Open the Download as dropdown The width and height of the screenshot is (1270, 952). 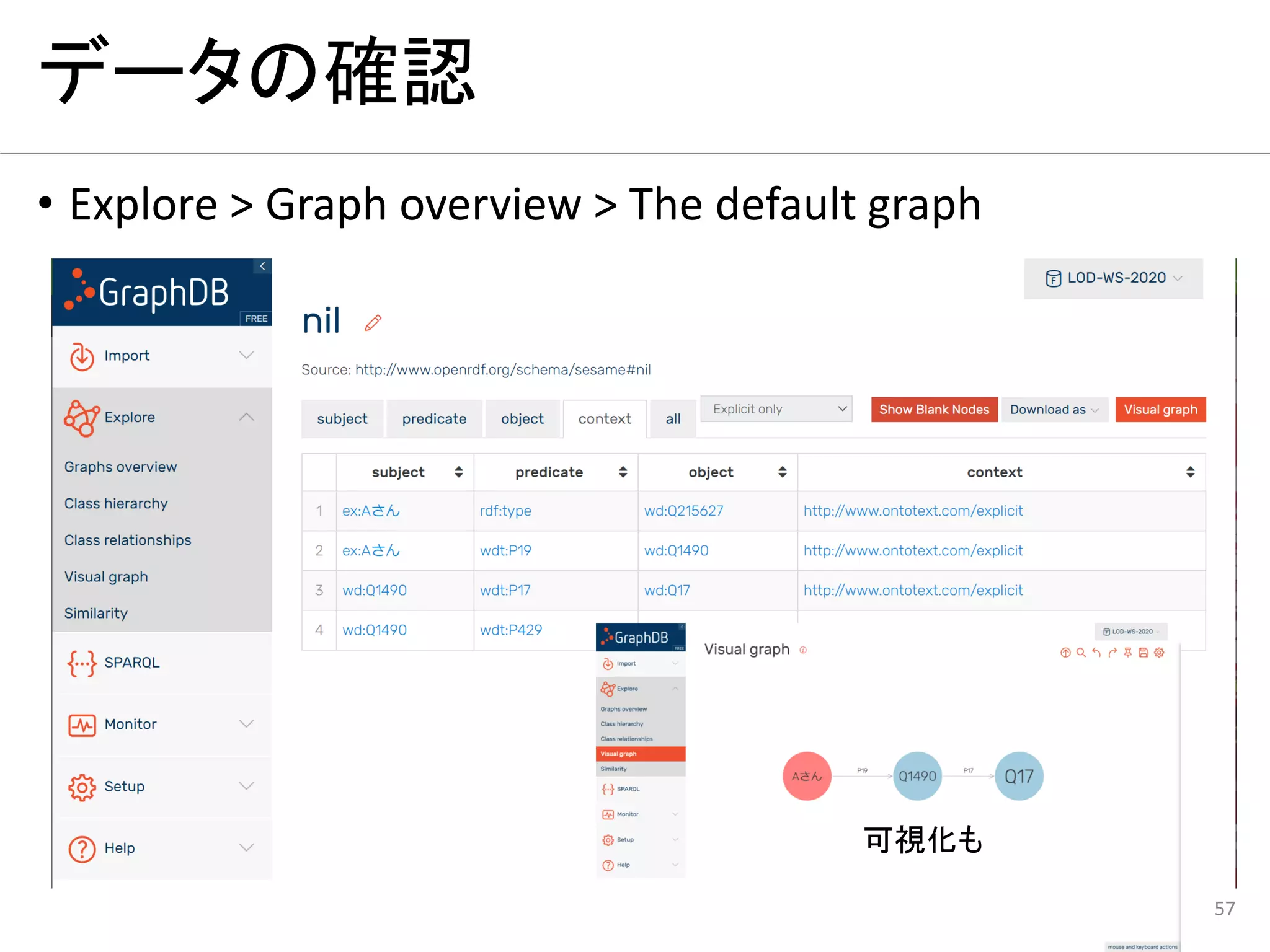pos(1054,410)
